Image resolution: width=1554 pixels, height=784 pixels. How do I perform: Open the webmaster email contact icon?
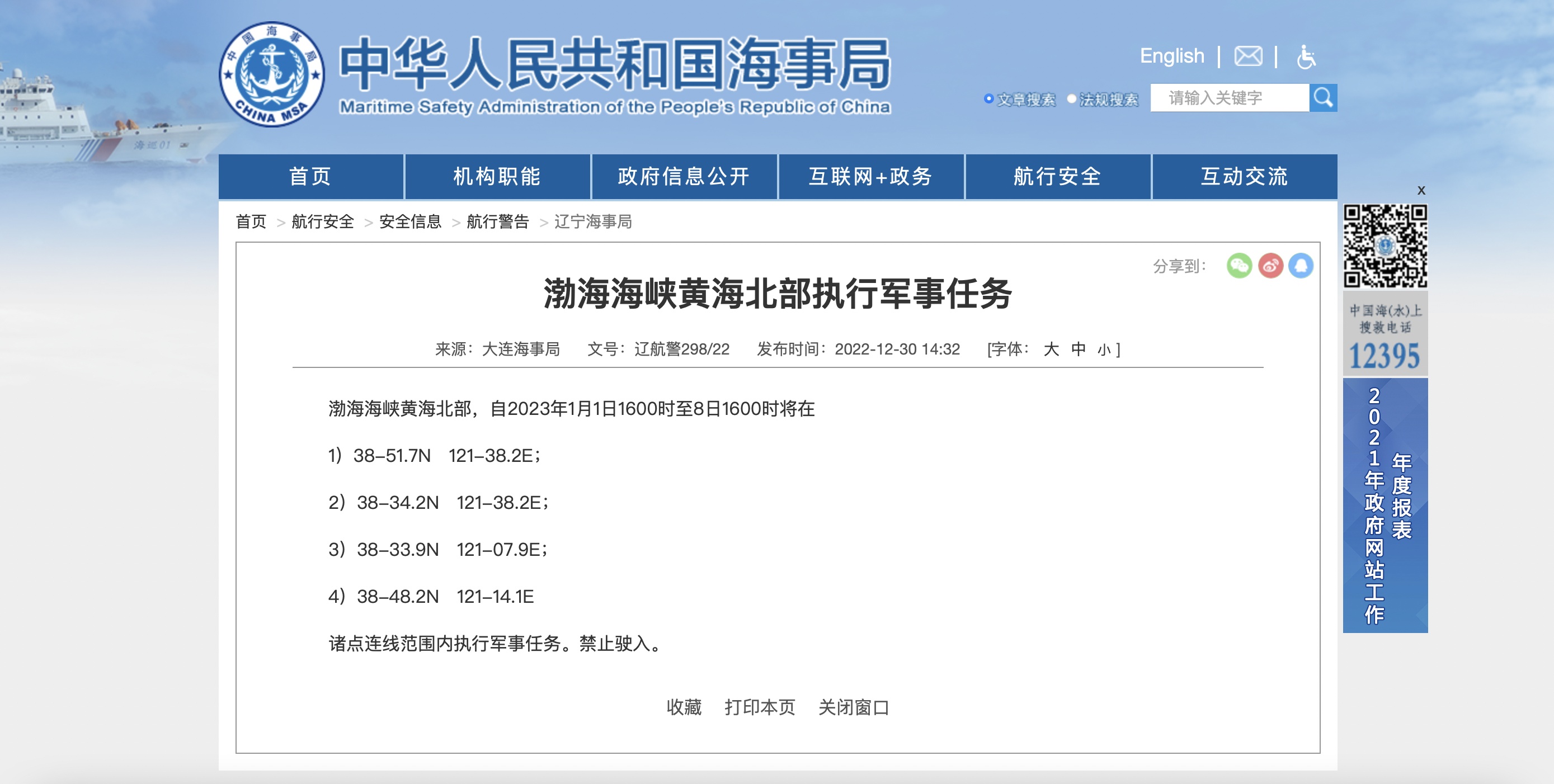[x=1247, y=57]
